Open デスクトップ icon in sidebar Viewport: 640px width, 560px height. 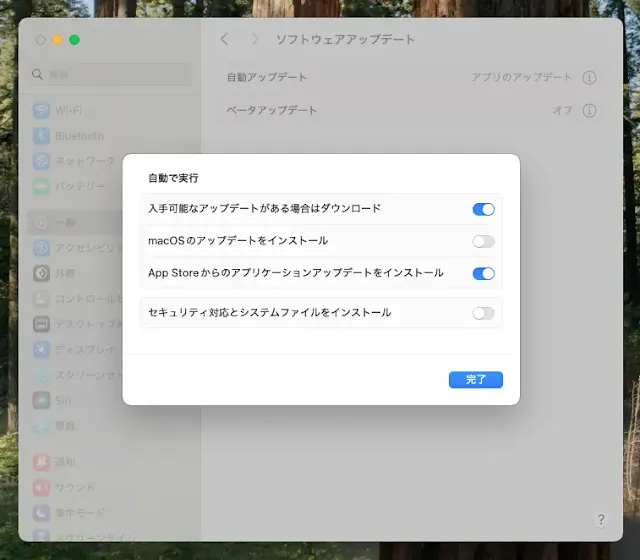[41, 324]
